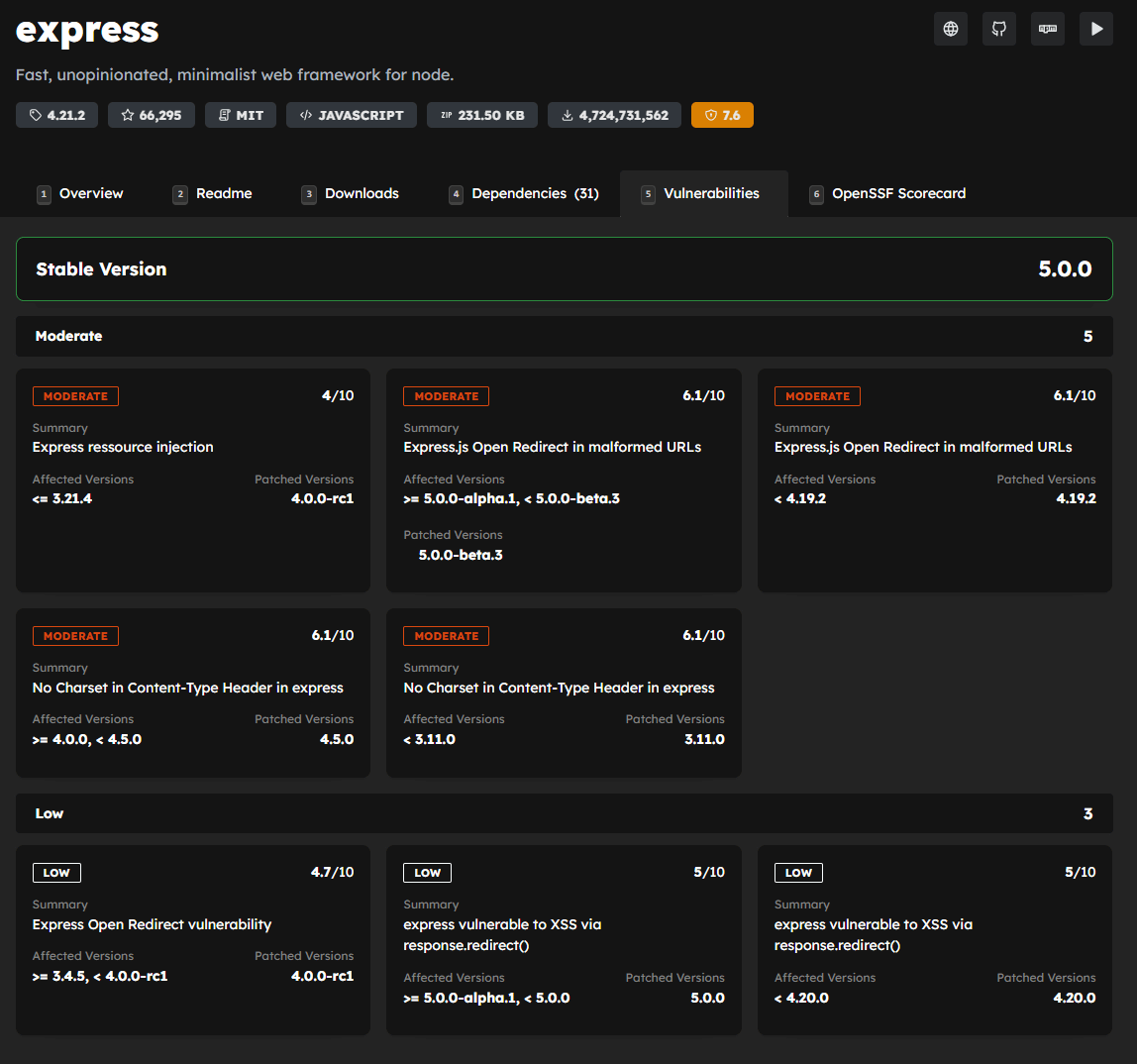Collapse the Low severity section header
Screen dimensions: 1137x1064
tap(565, 813)
